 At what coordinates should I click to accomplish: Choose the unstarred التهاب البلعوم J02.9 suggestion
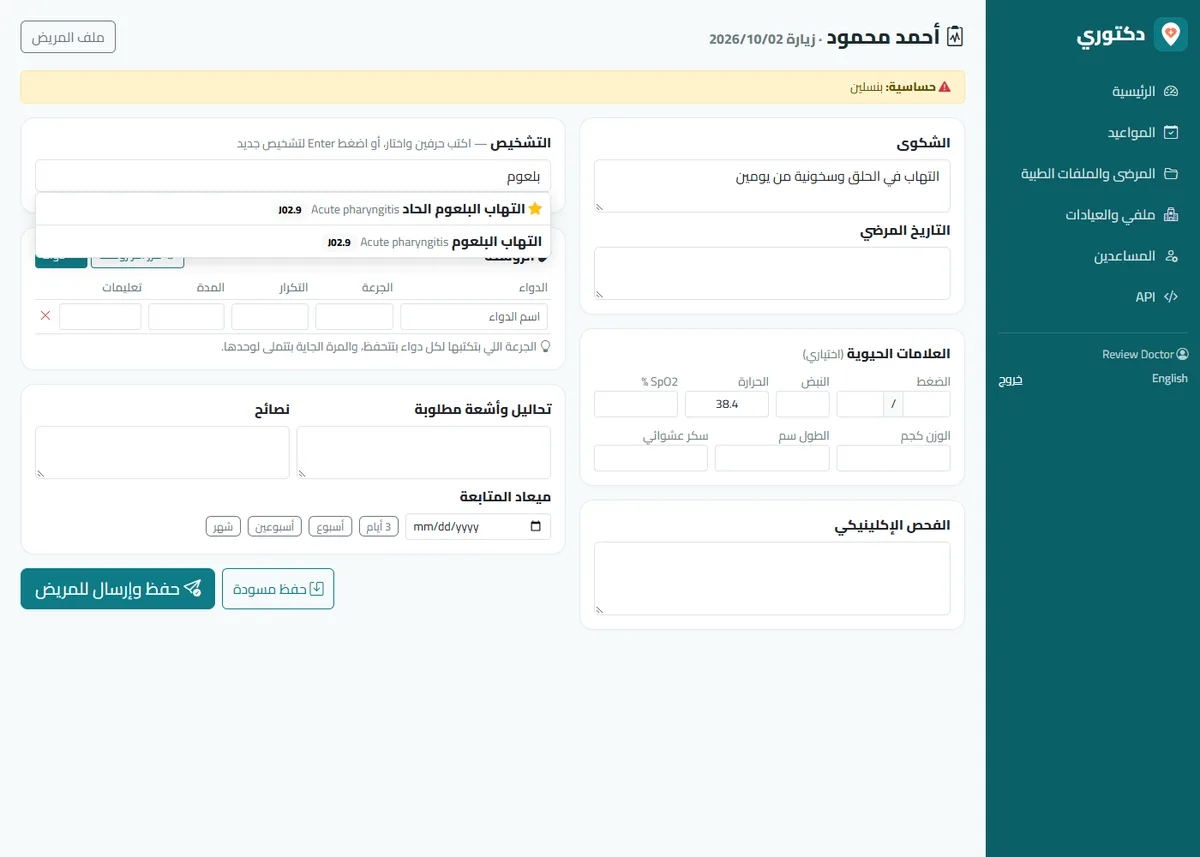[293, 242]
